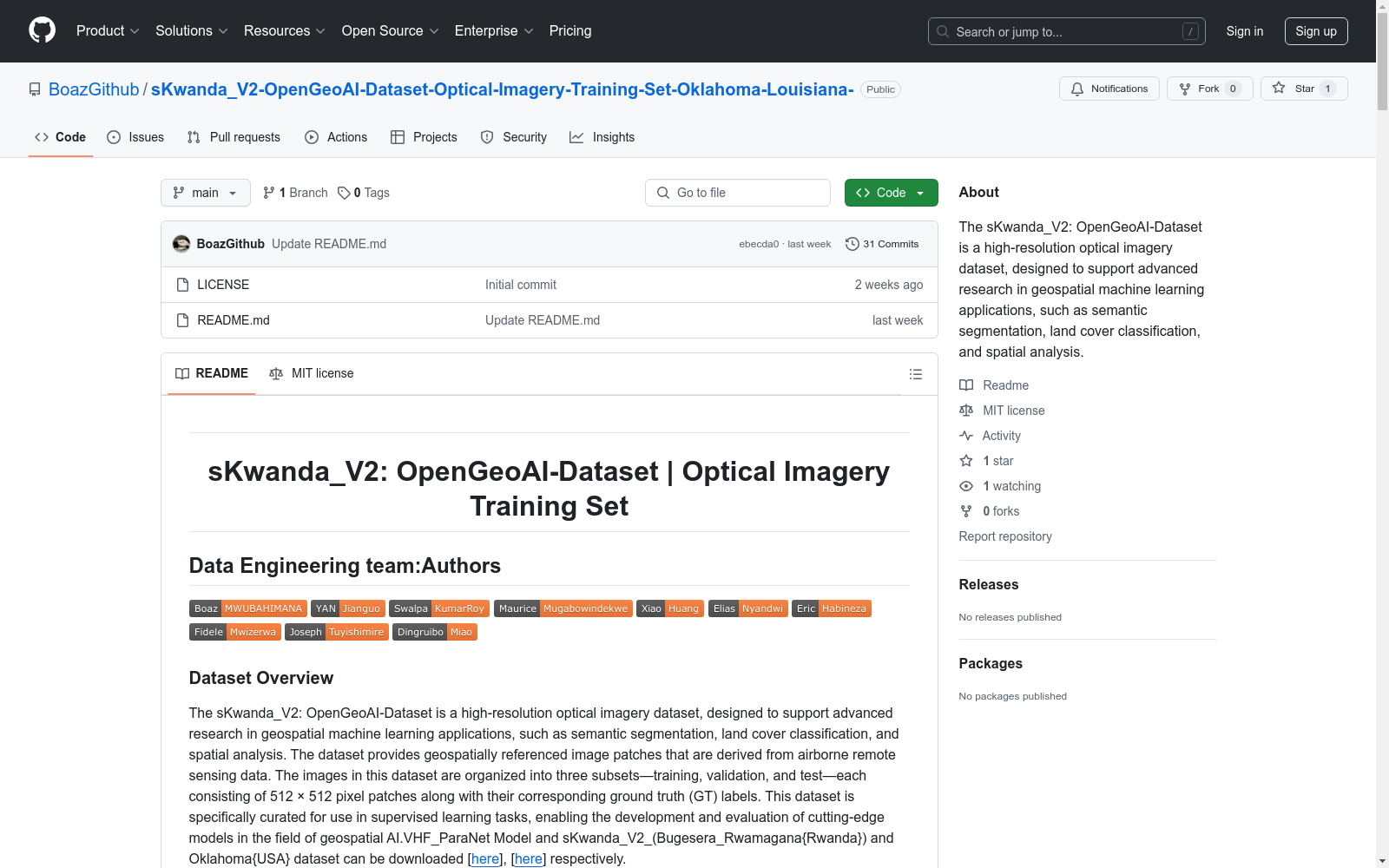Click the star icon beside 1 star
Image resolution: width=1389 pixels, height=868 pixels.
966,461
